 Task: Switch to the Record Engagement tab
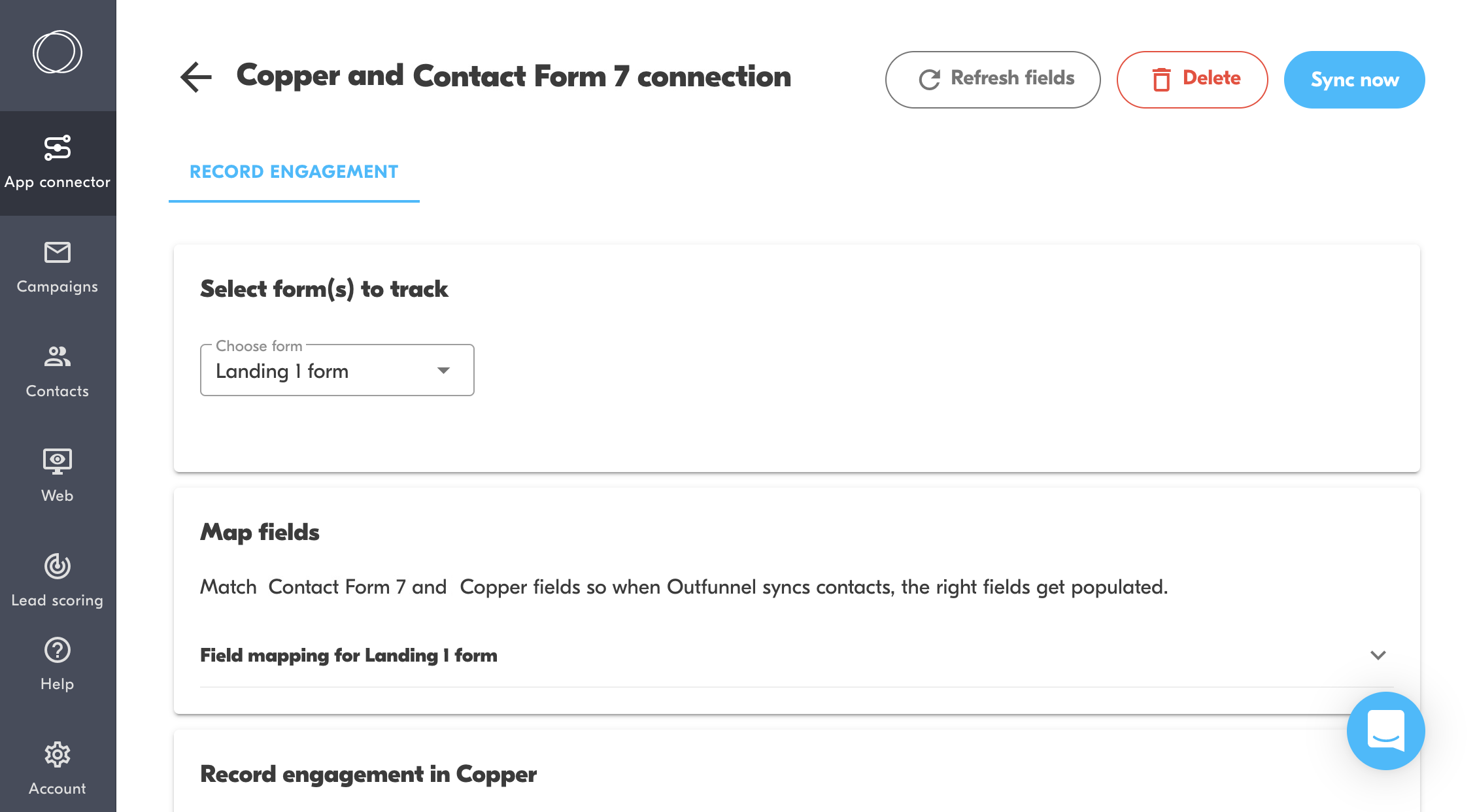coord(294,172)
